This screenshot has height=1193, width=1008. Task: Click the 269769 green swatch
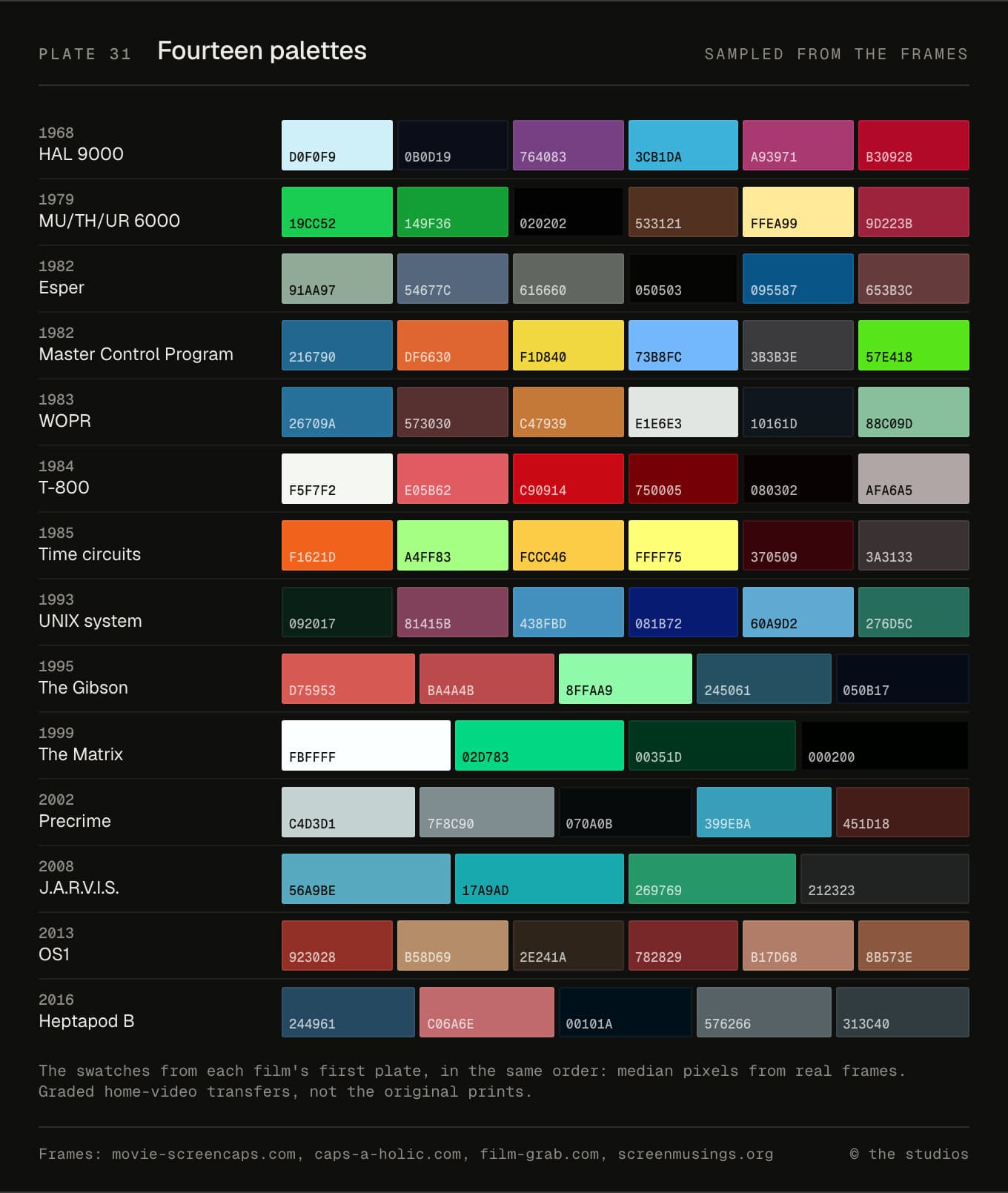pos(712,879)
